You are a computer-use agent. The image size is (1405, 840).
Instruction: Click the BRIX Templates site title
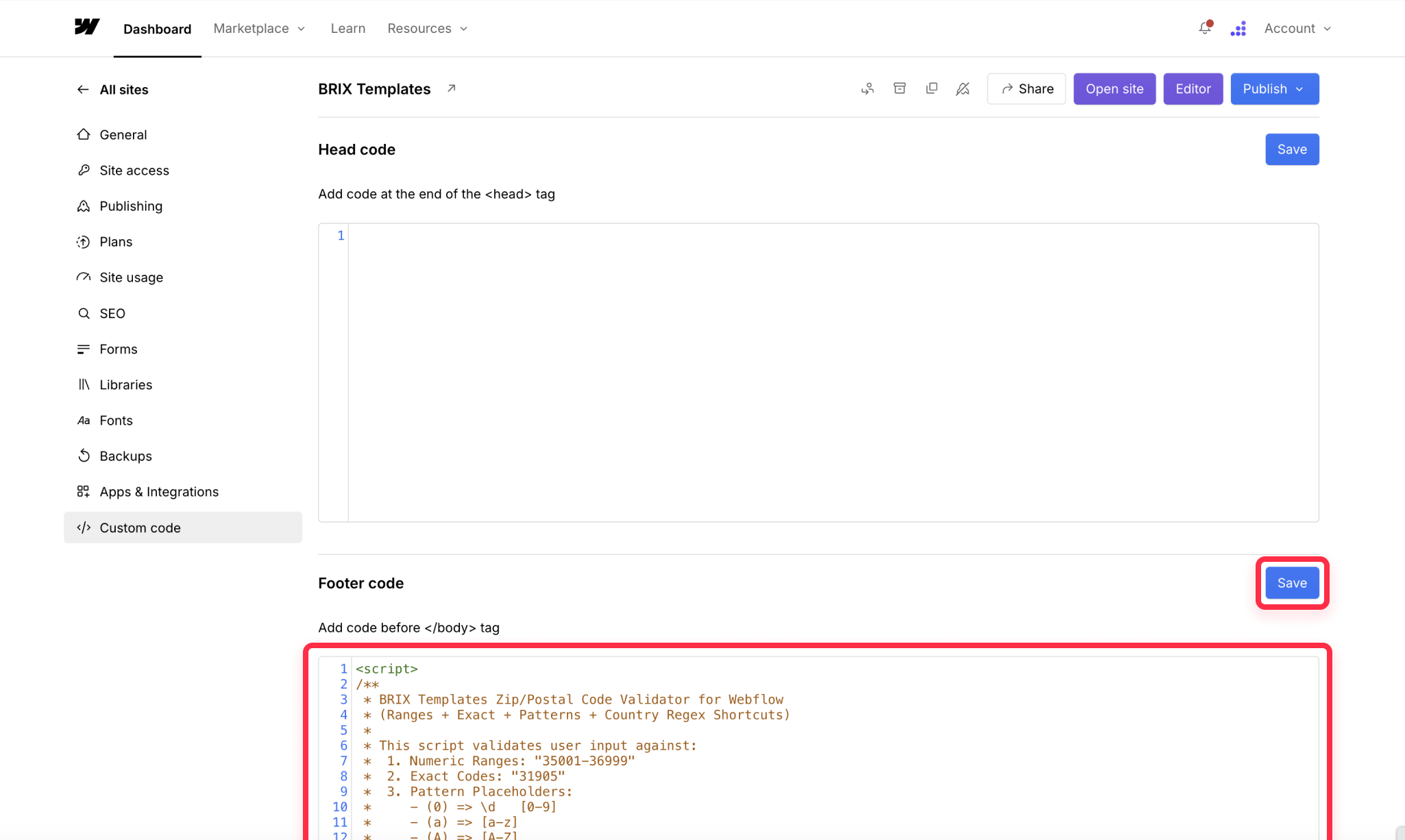coord(374,89)
